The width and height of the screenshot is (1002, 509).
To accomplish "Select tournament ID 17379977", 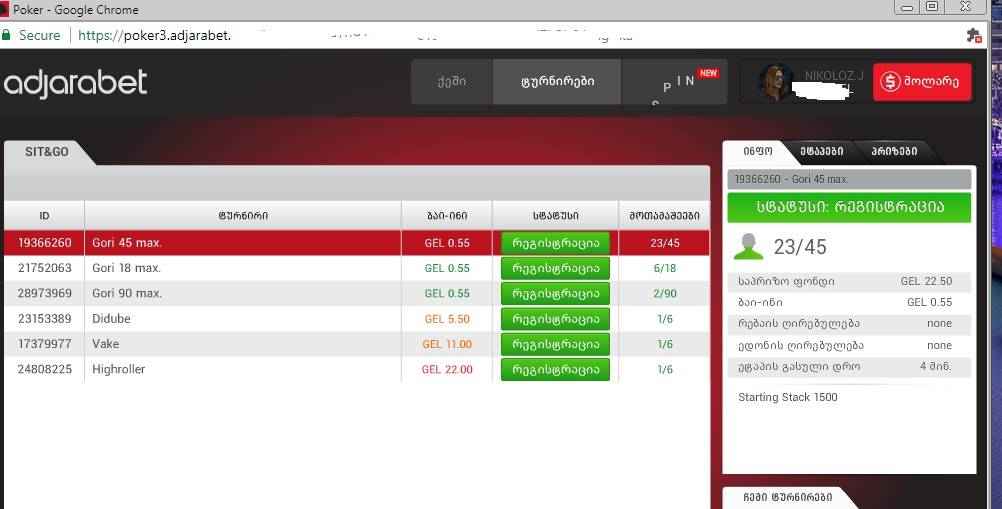I will (x=45, y=344).
